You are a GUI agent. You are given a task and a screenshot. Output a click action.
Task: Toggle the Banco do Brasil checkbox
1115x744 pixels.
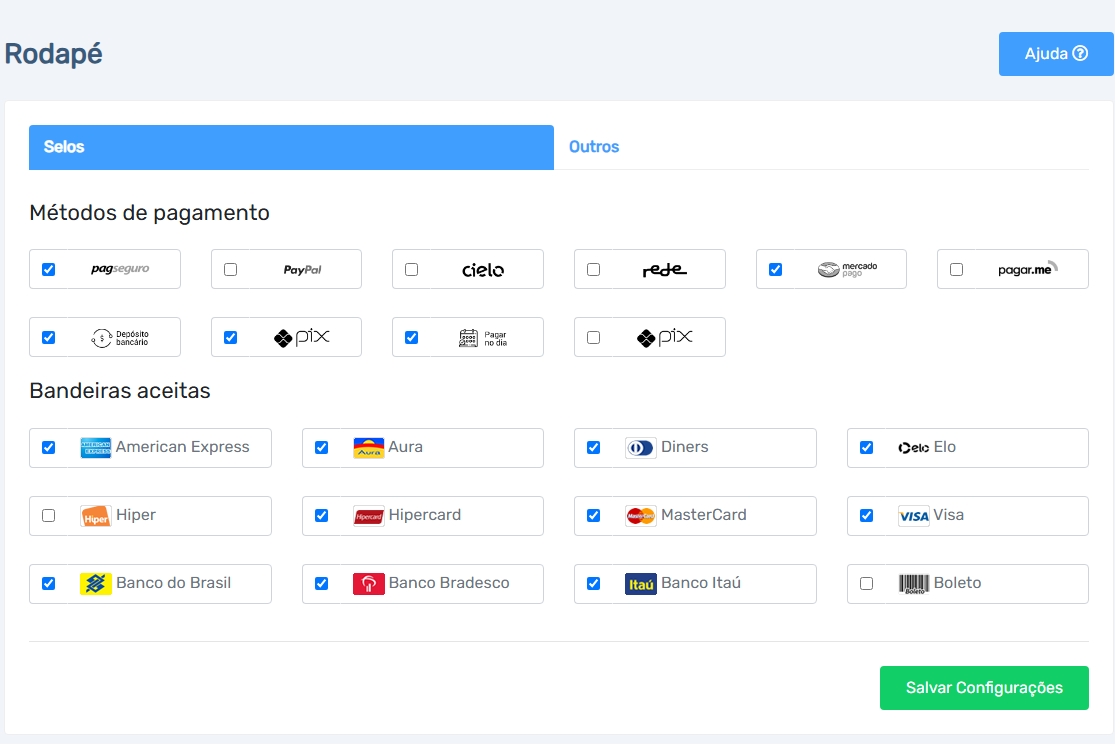(48, 583)
